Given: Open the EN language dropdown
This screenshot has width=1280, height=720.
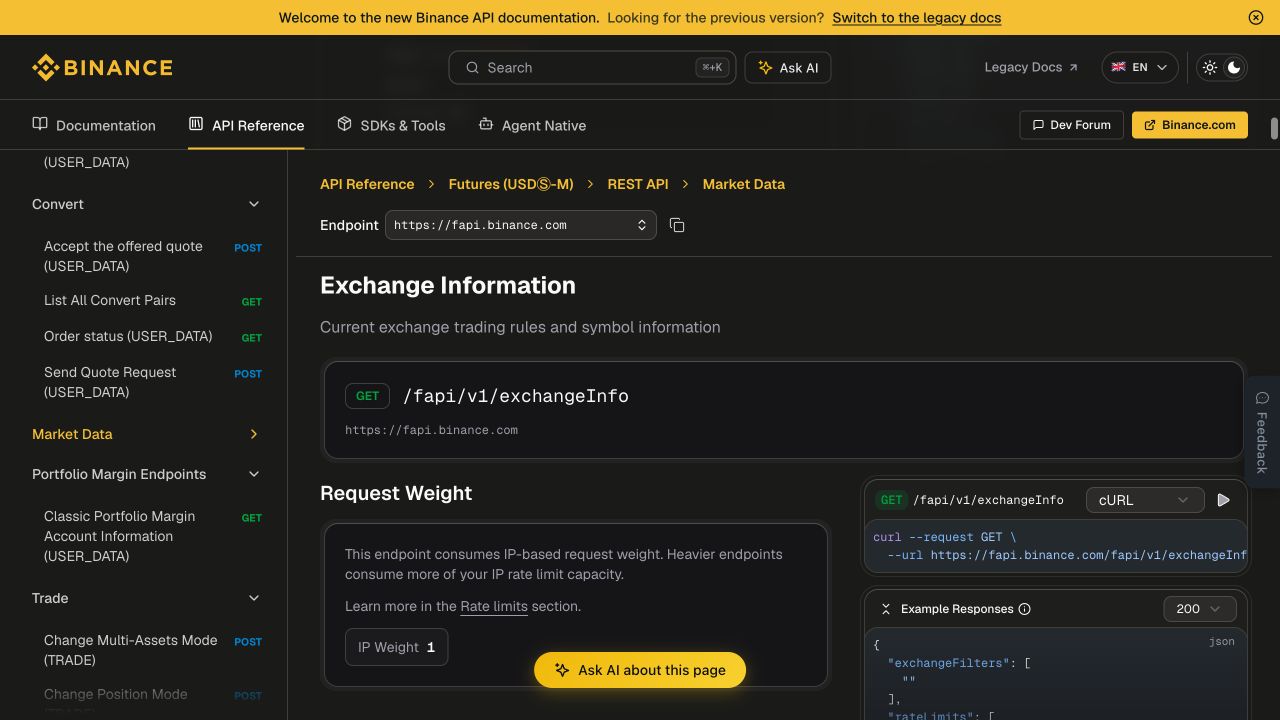Looking at the screenshot, I should click(1140, 67).
